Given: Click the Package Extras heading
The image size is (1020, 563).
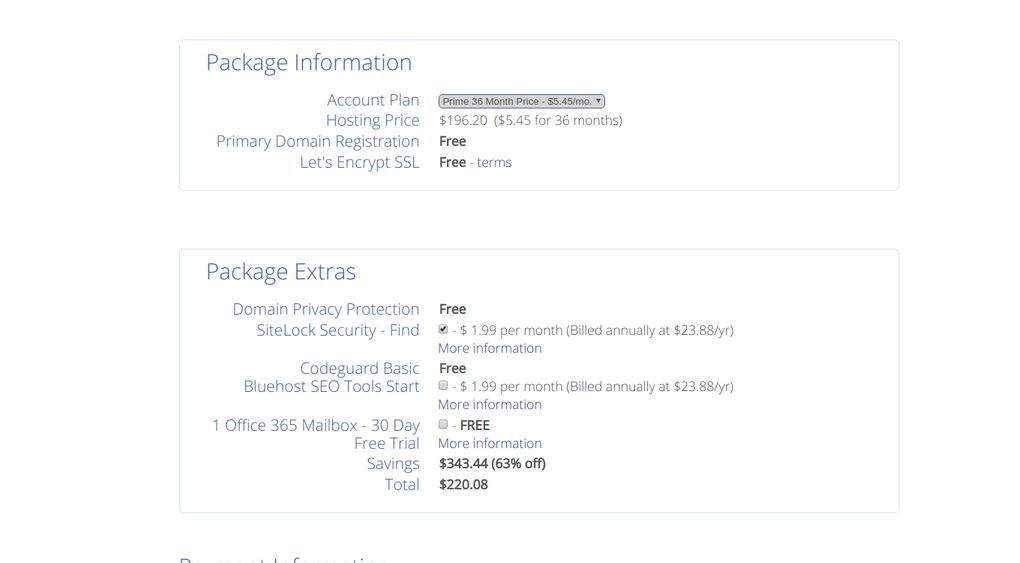Looking at the screenshot, I should click(x=281, y=271).
